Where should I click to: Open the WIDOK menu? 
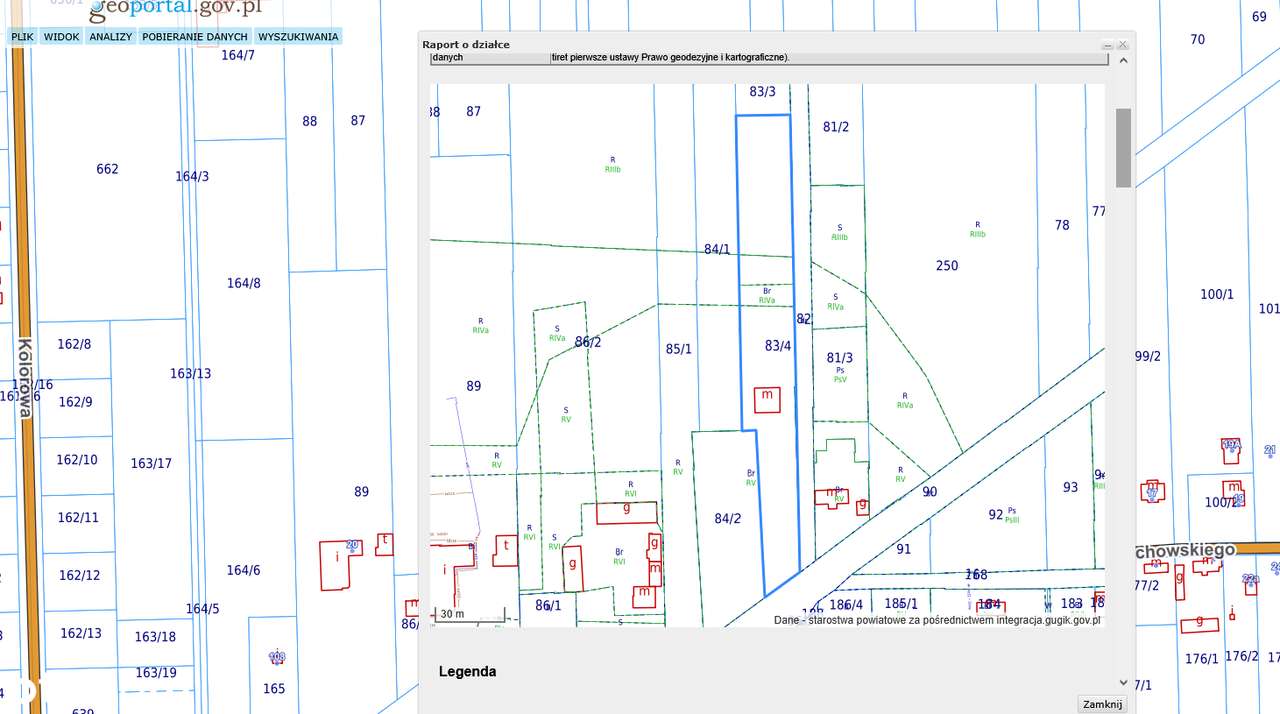click(x=61, y=37)
